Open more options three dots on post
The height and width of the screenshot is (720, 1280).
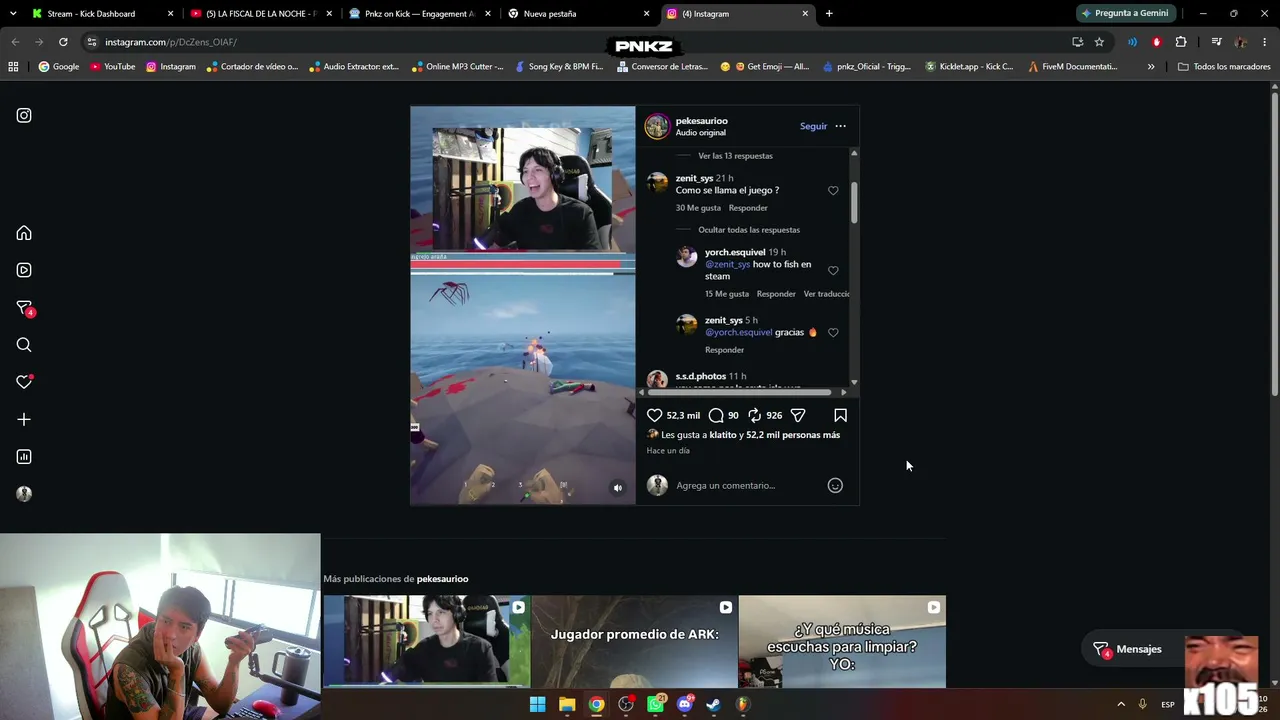coord(840,126)
